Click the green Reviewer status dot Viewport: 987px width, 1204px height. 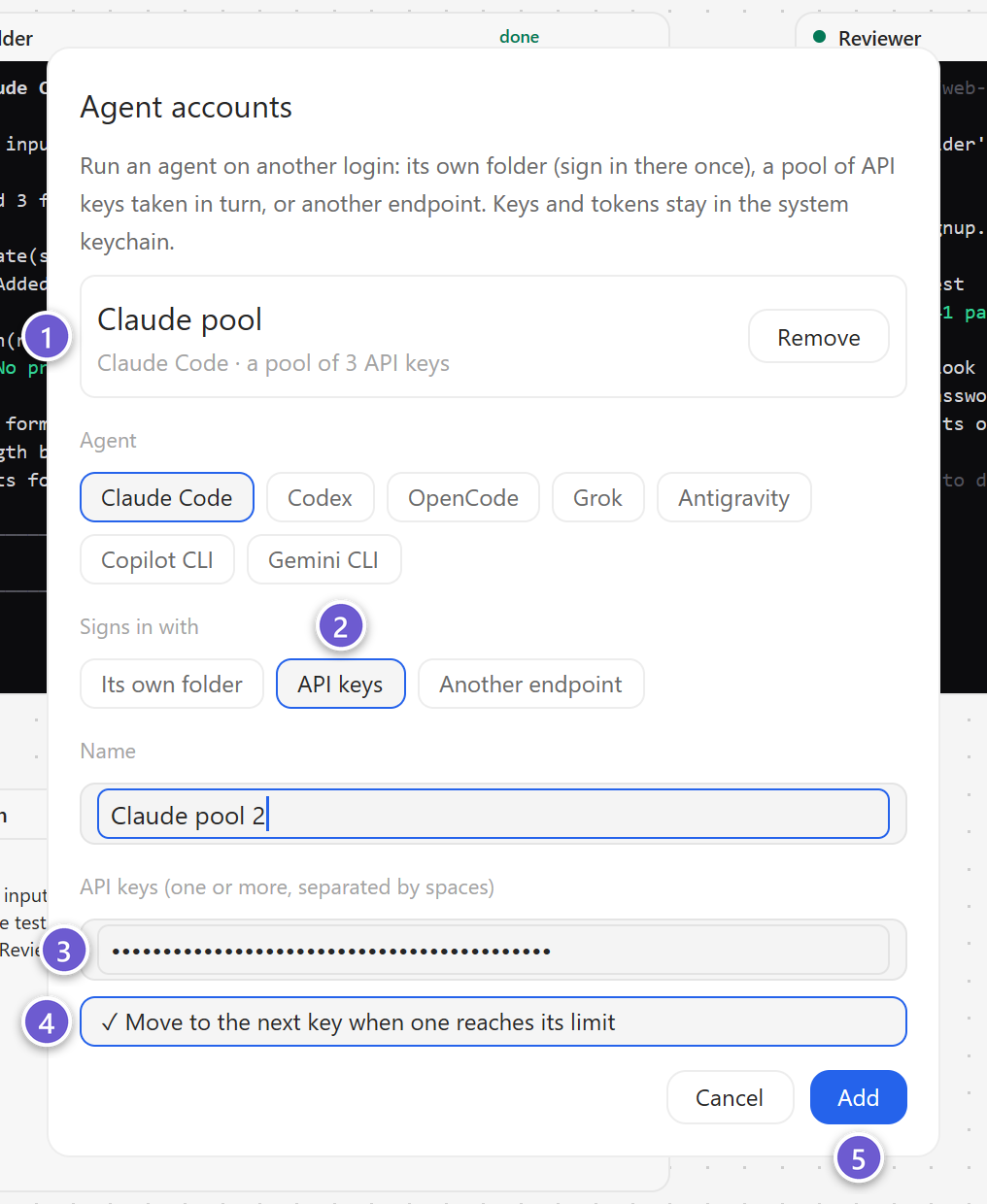pos(819,37)
